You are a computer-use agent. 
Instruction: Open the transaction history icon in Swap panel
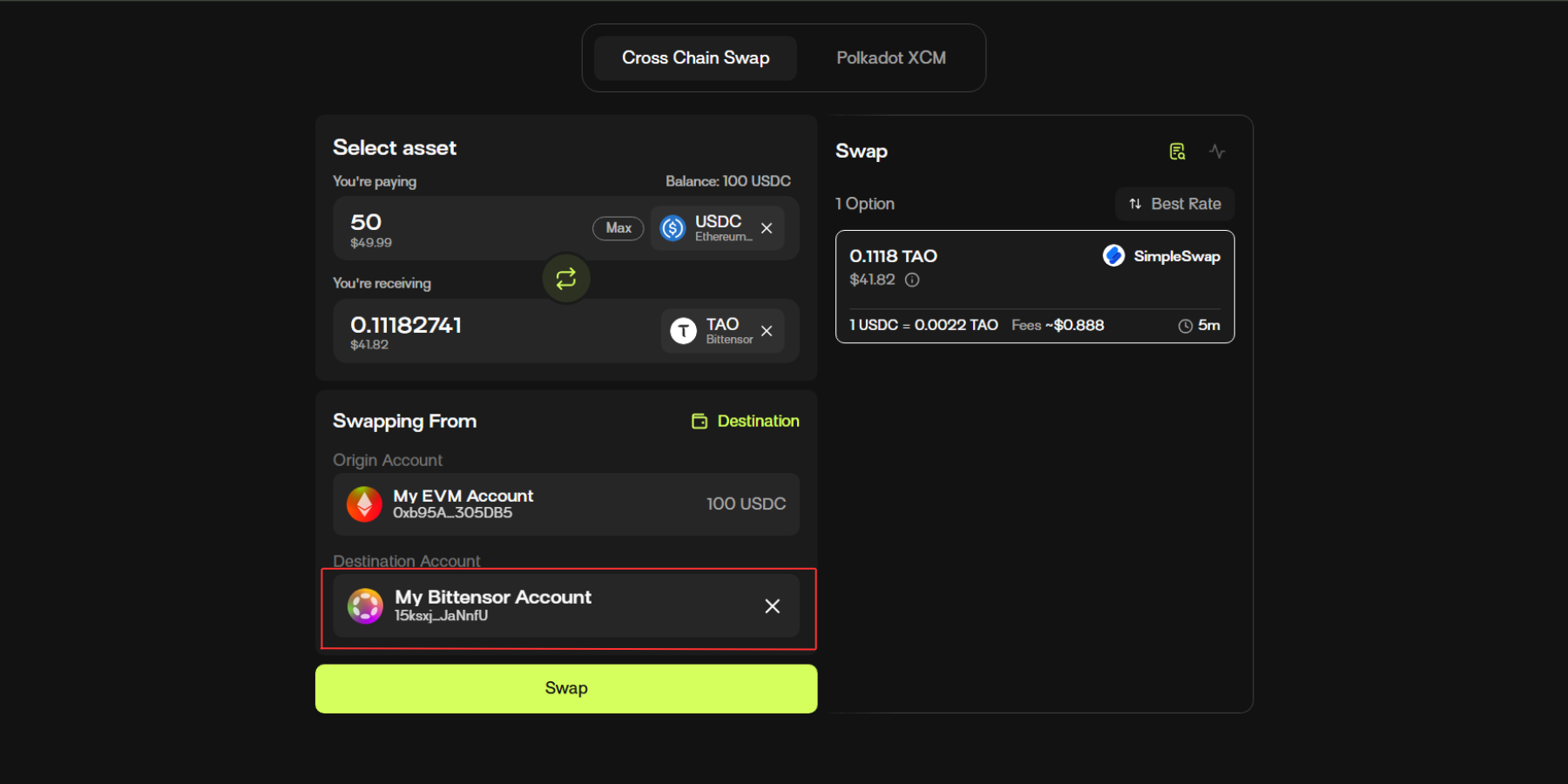pos(1177,152)
